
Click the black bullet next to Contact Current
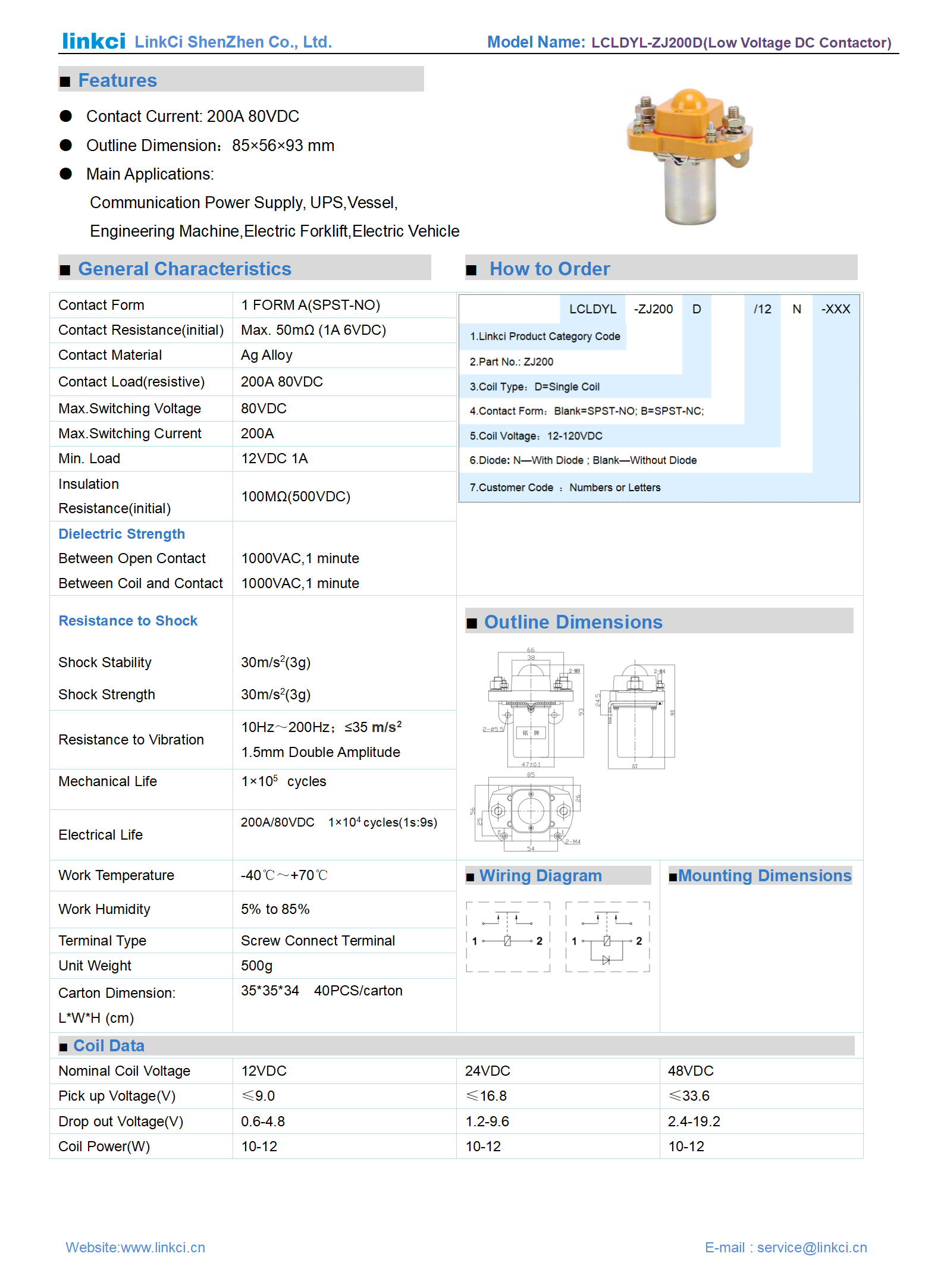(66, 116)
